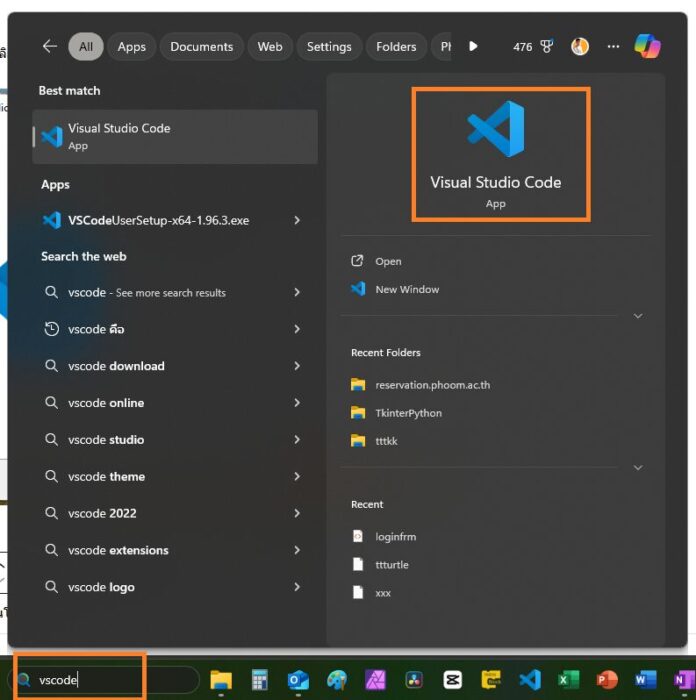Collapse the actions section chevron above Recent Folders
The image size is (696, 700).
click(x=638, y=316)
